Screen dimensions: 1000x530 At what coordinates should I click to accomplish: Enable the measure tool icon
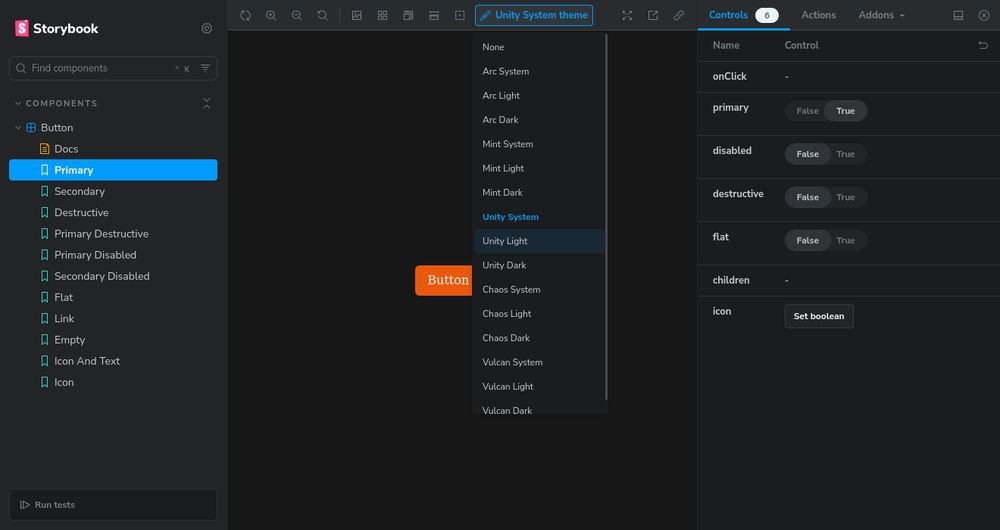tap(434, 15)
